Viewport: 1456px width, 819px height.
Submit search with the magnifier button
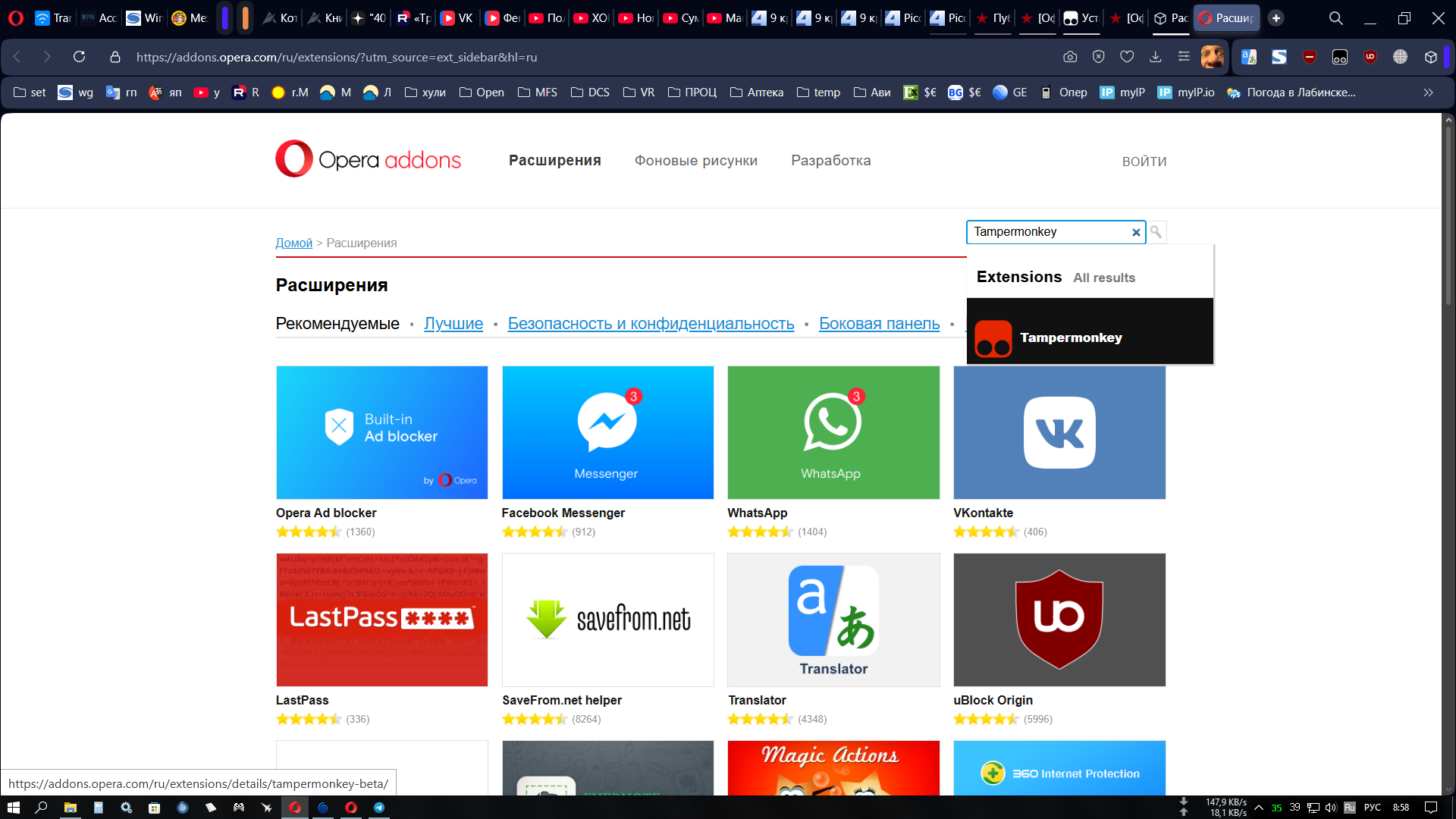click(x=1156, y=232)
